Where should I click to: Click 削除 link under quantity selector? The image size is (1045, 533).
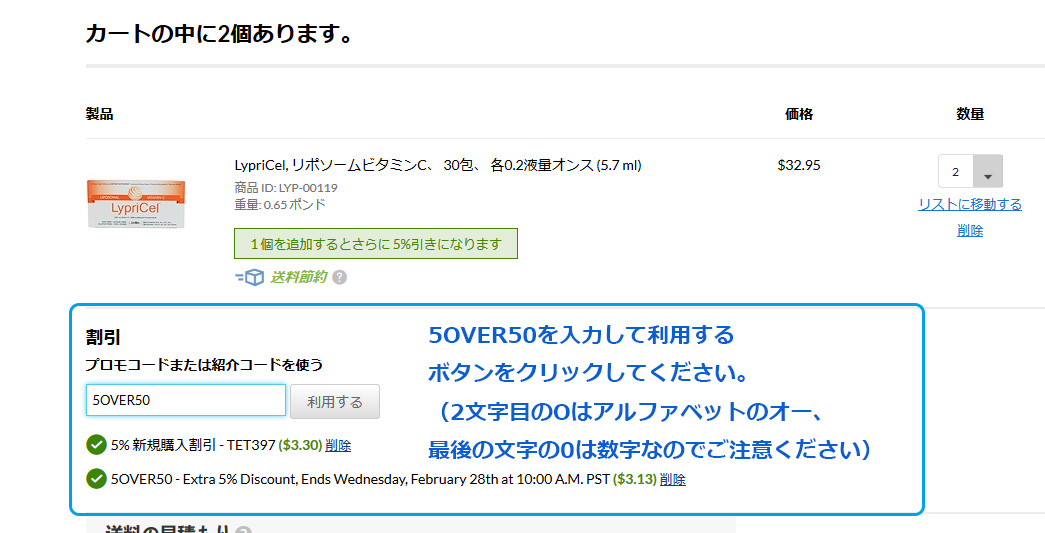[970, 230]
